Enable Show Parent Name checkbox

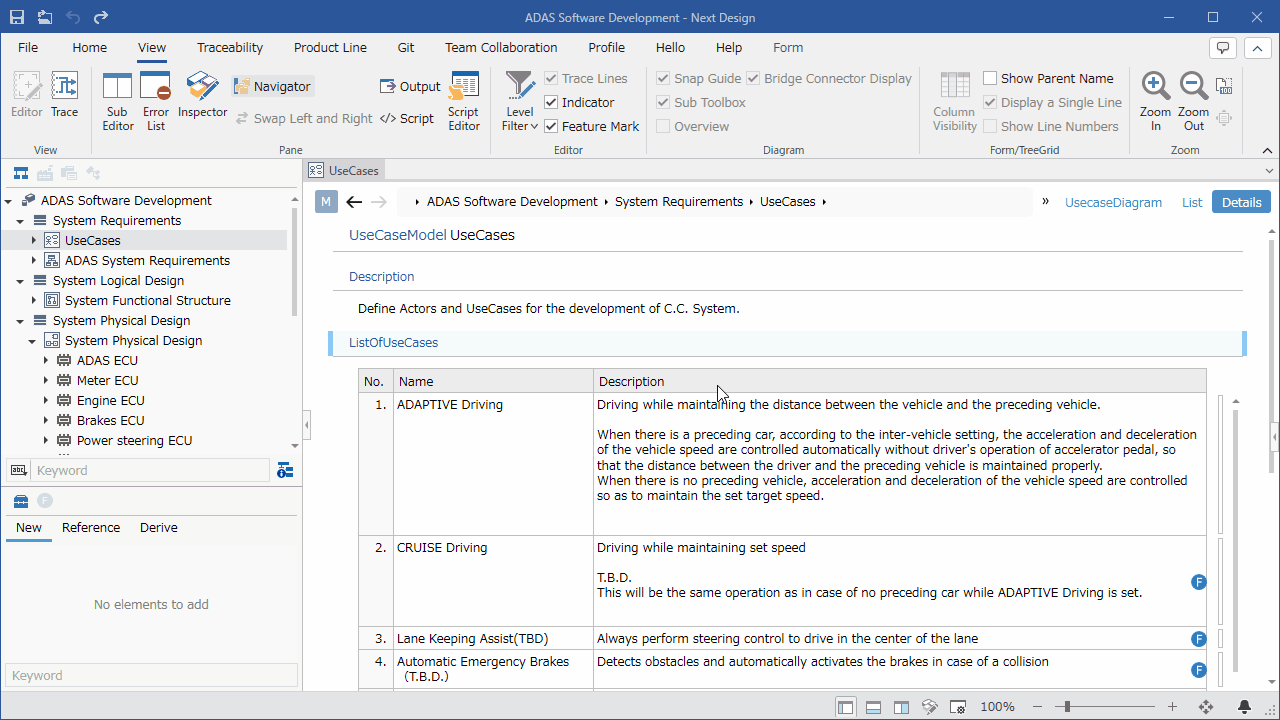(x=990, y=78)
